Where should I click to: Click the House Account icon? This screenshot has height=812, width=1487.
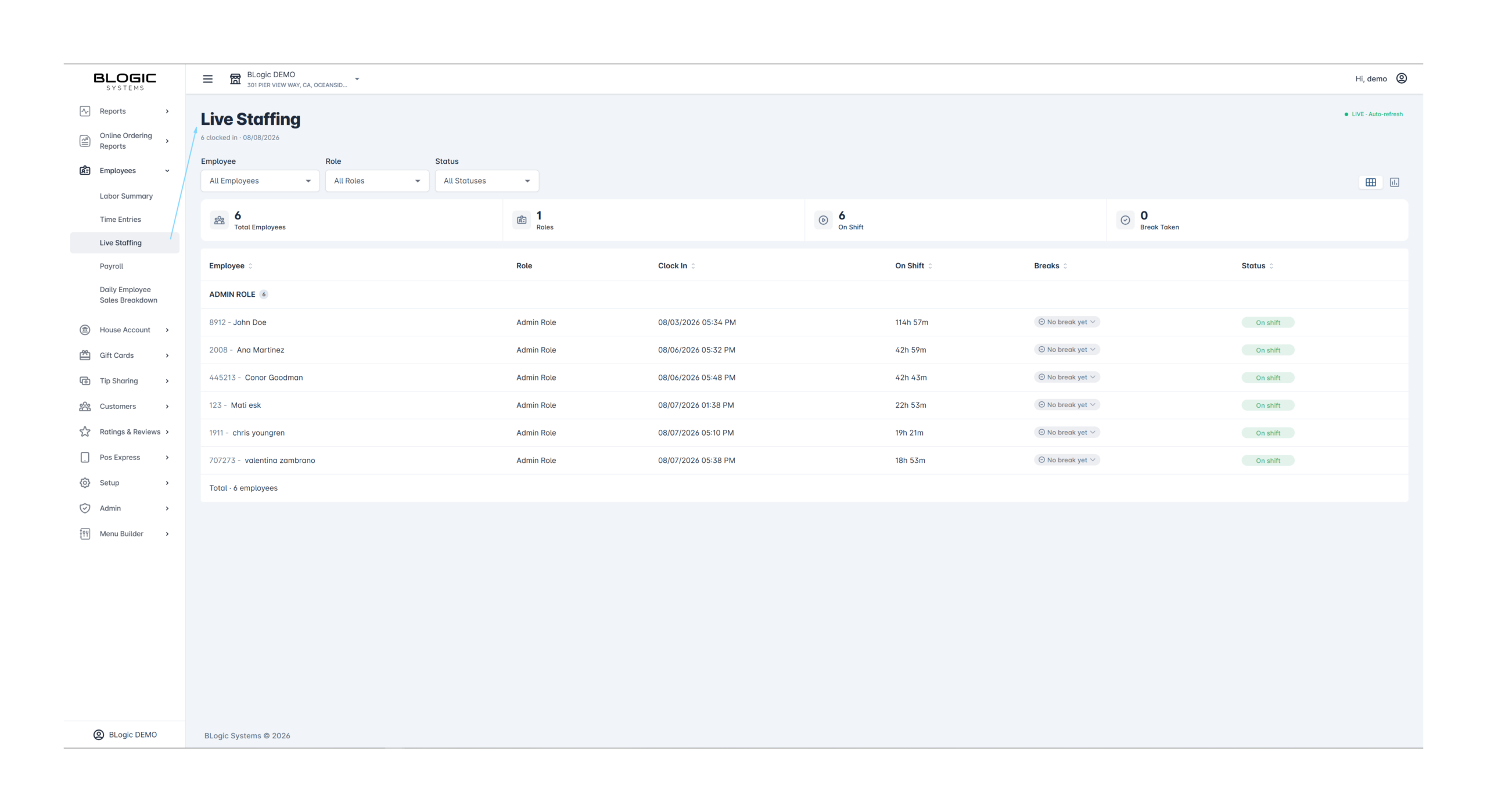[x=85, y=330]
